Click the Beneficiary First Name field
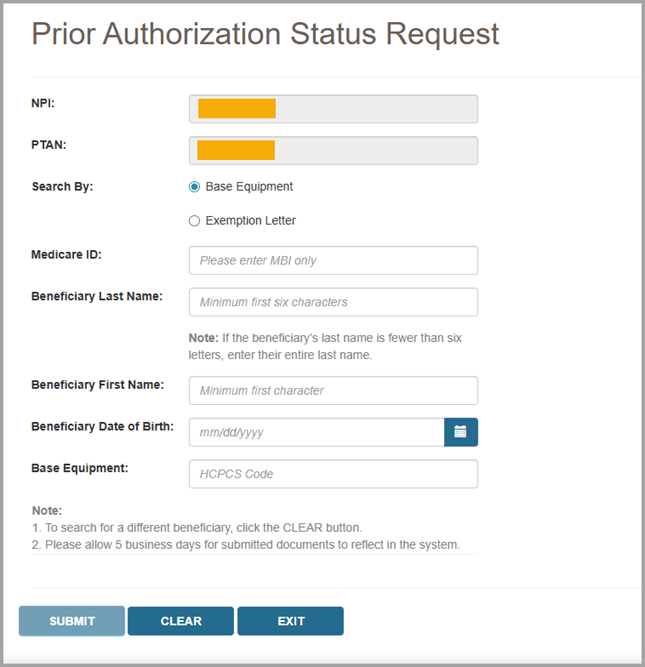 click(x=333, y=390)
